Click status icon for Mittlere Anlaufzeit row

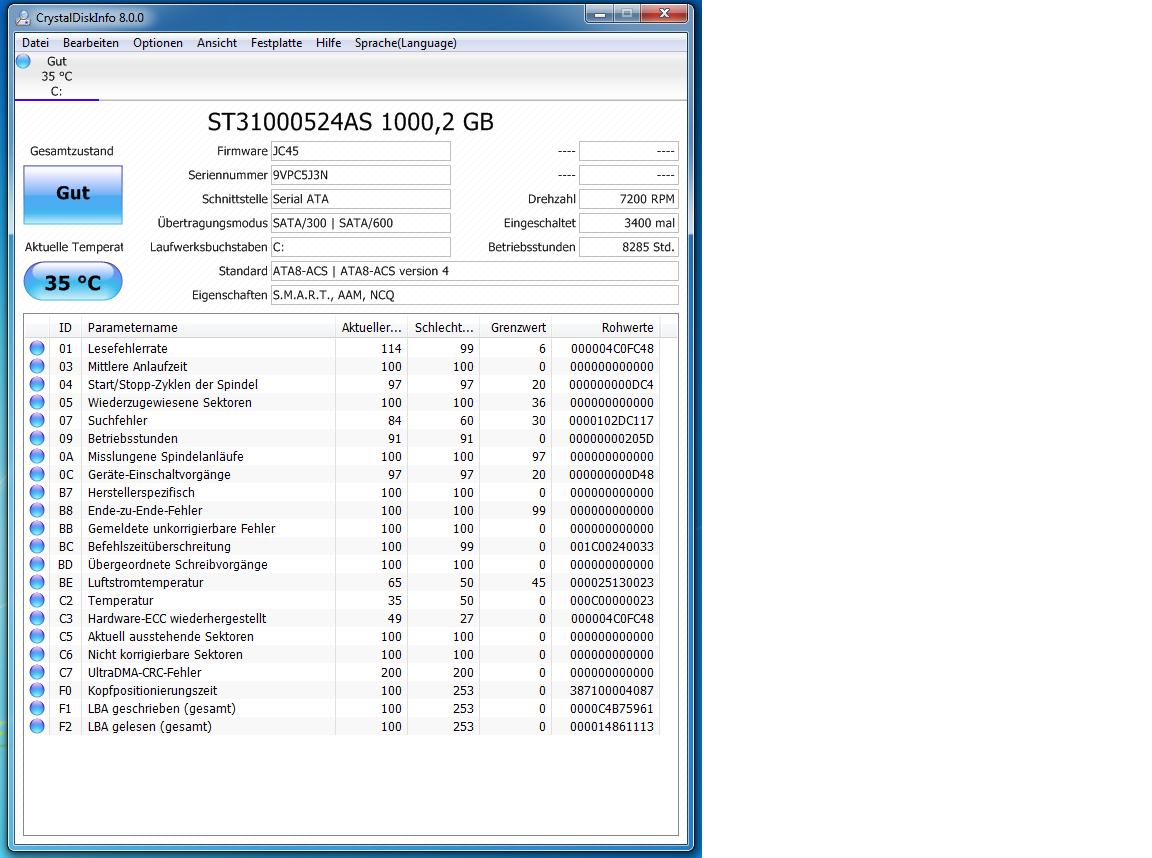[37, 366]
